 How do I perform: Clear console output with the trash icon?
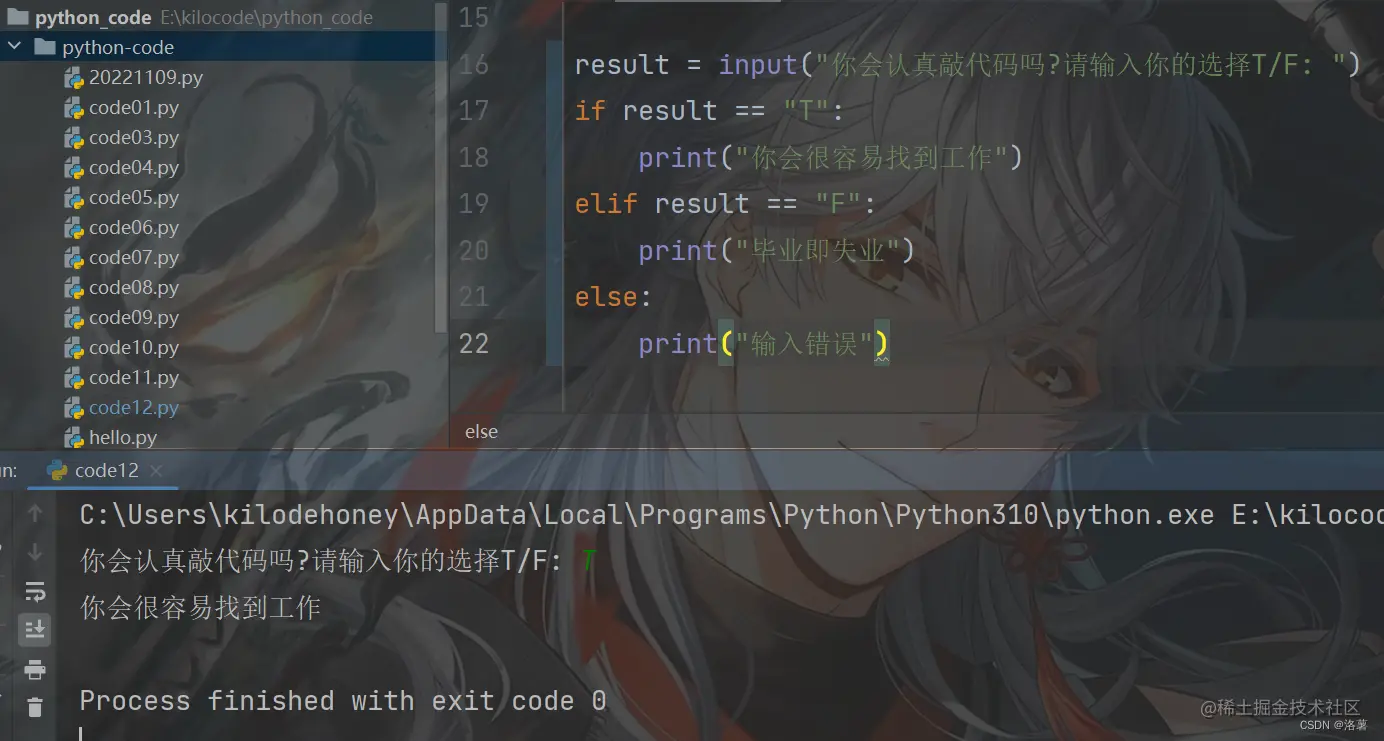pyautogui.click(x=35, y=707)
